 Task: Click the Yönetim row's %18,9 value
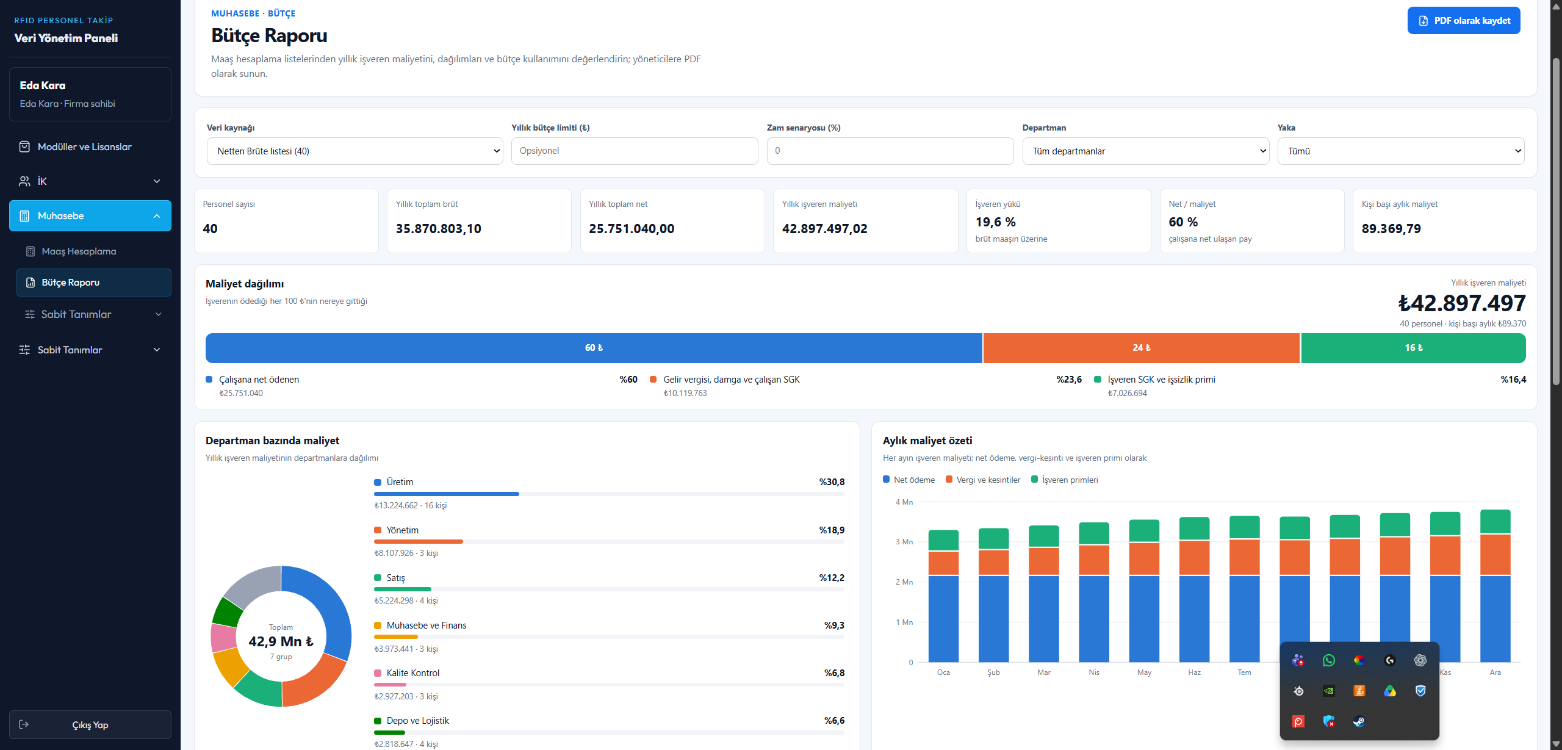832,530
